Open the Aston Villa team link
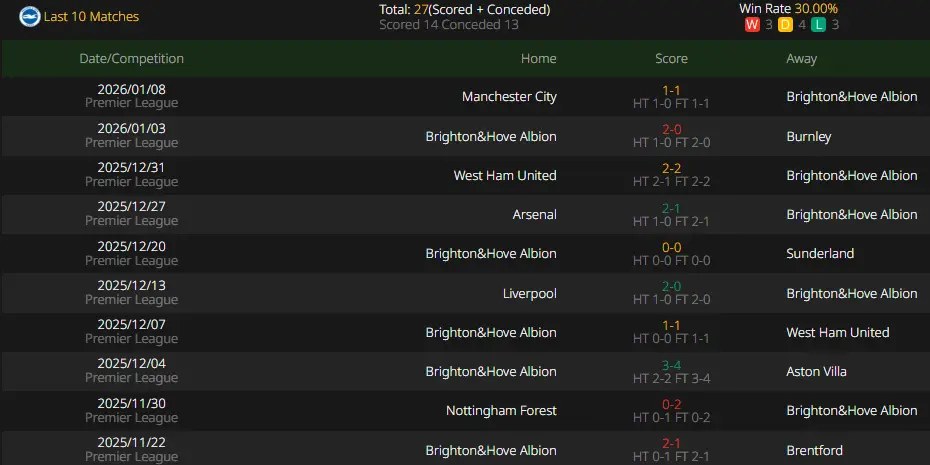Viewport: 930px width, 465px height. coord(816,371)
